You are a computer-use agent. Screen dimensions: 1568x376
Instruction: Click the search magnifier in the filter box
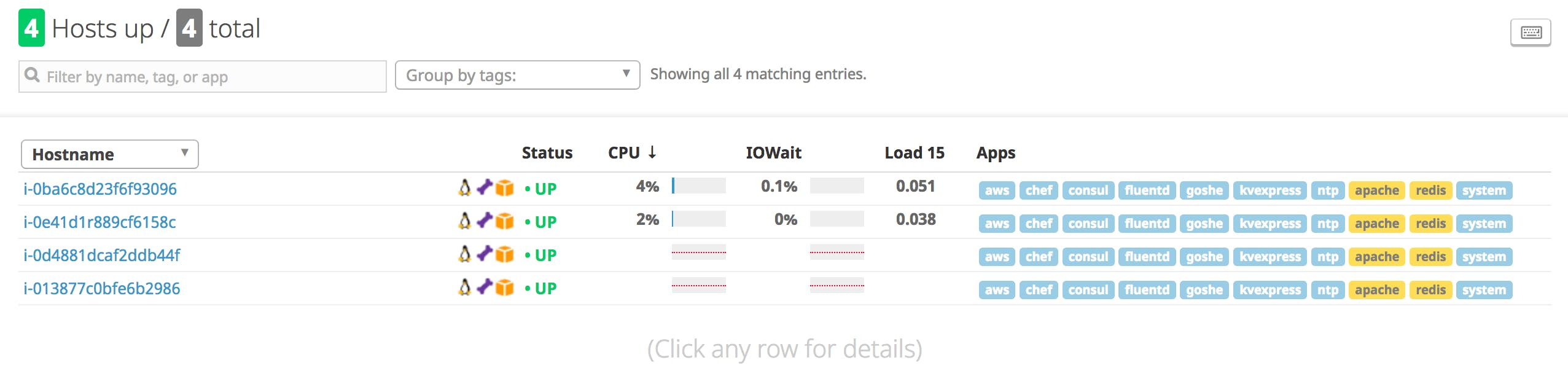[x=33, y=75]
